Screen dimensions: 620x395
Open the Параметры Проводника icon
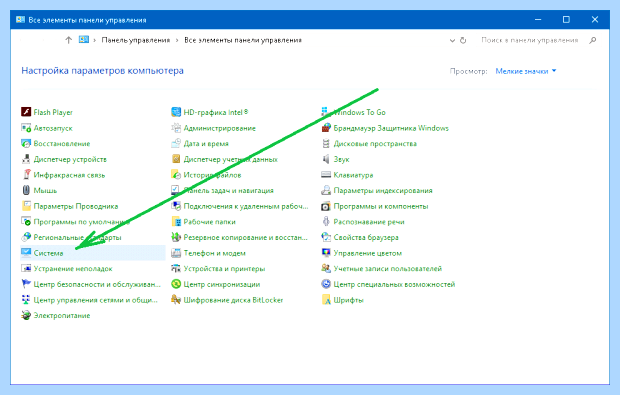26,206
